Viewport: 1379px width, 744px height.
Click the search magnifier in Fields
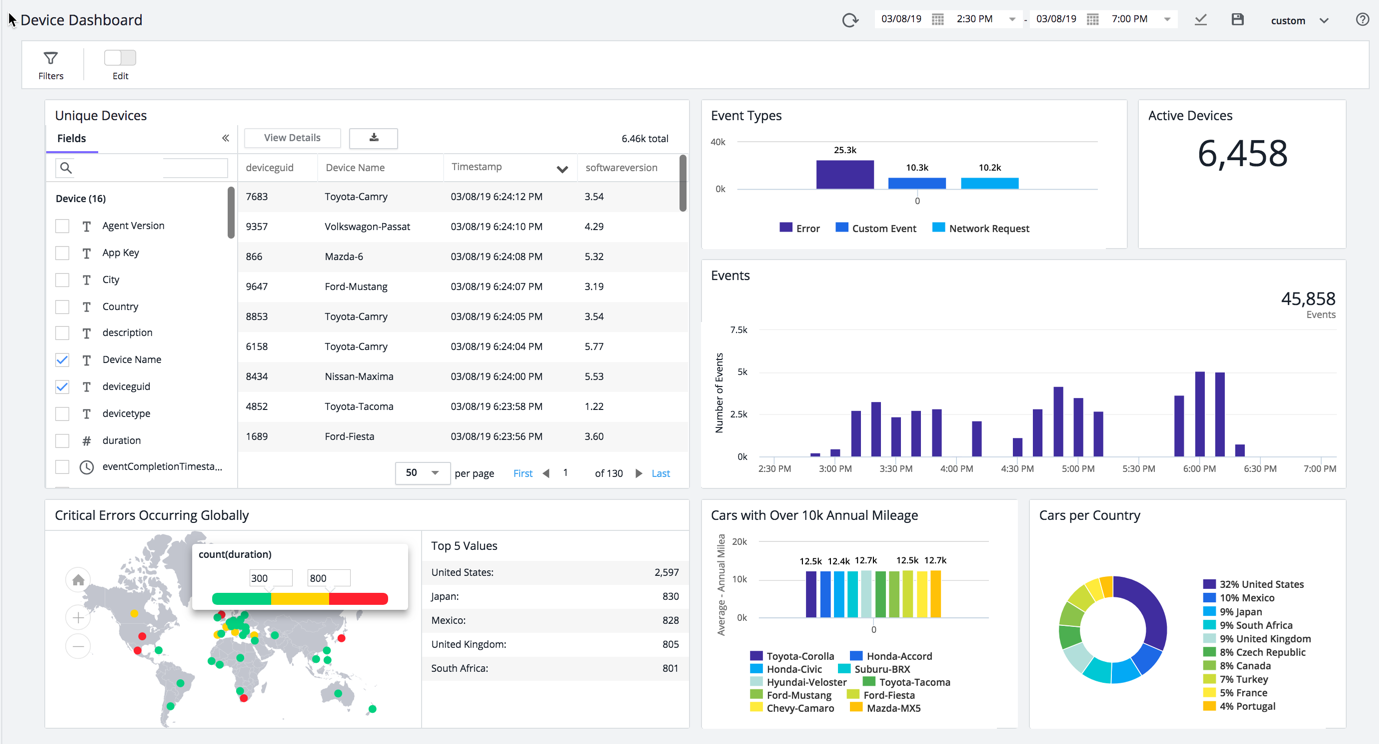click(x=66, y=168)
